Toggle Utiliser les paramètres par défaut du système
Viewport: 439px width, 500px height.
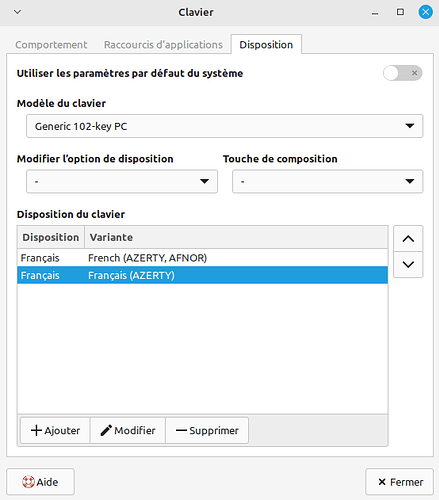pyautogui.click(x=402, y=73)
